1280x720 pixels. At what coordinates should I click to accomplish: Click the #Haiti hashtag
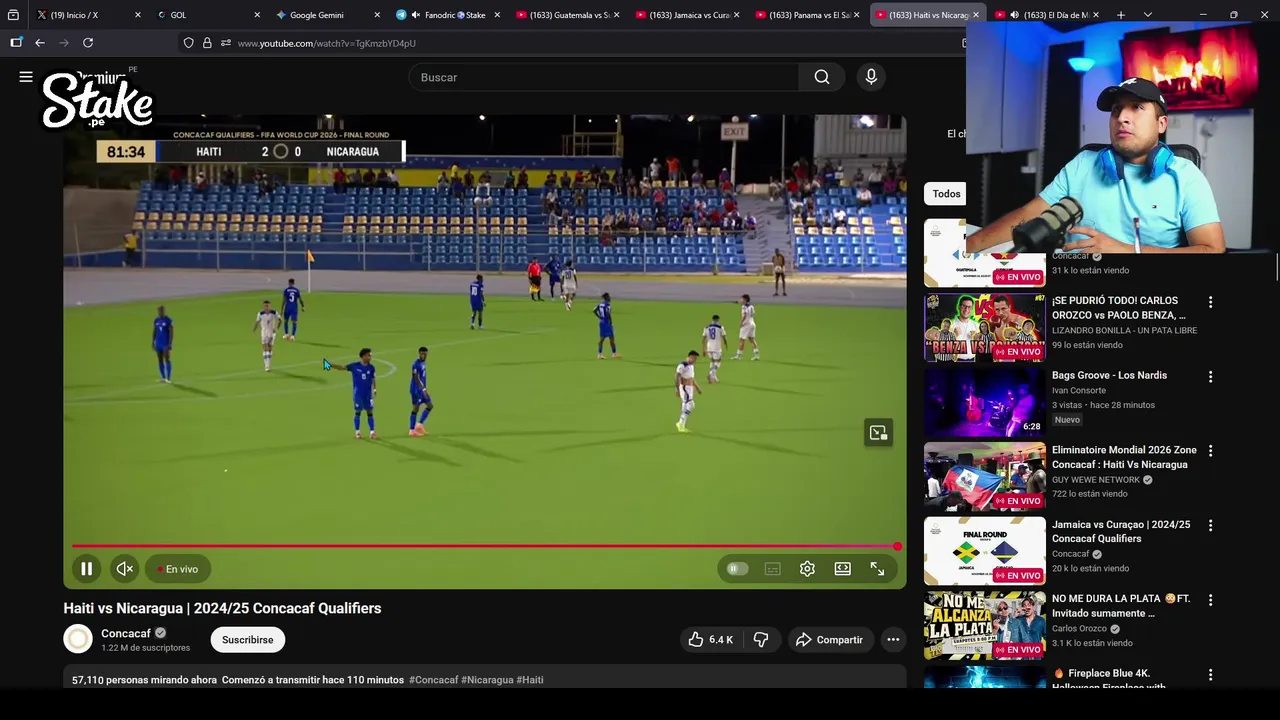pos(530,680)
